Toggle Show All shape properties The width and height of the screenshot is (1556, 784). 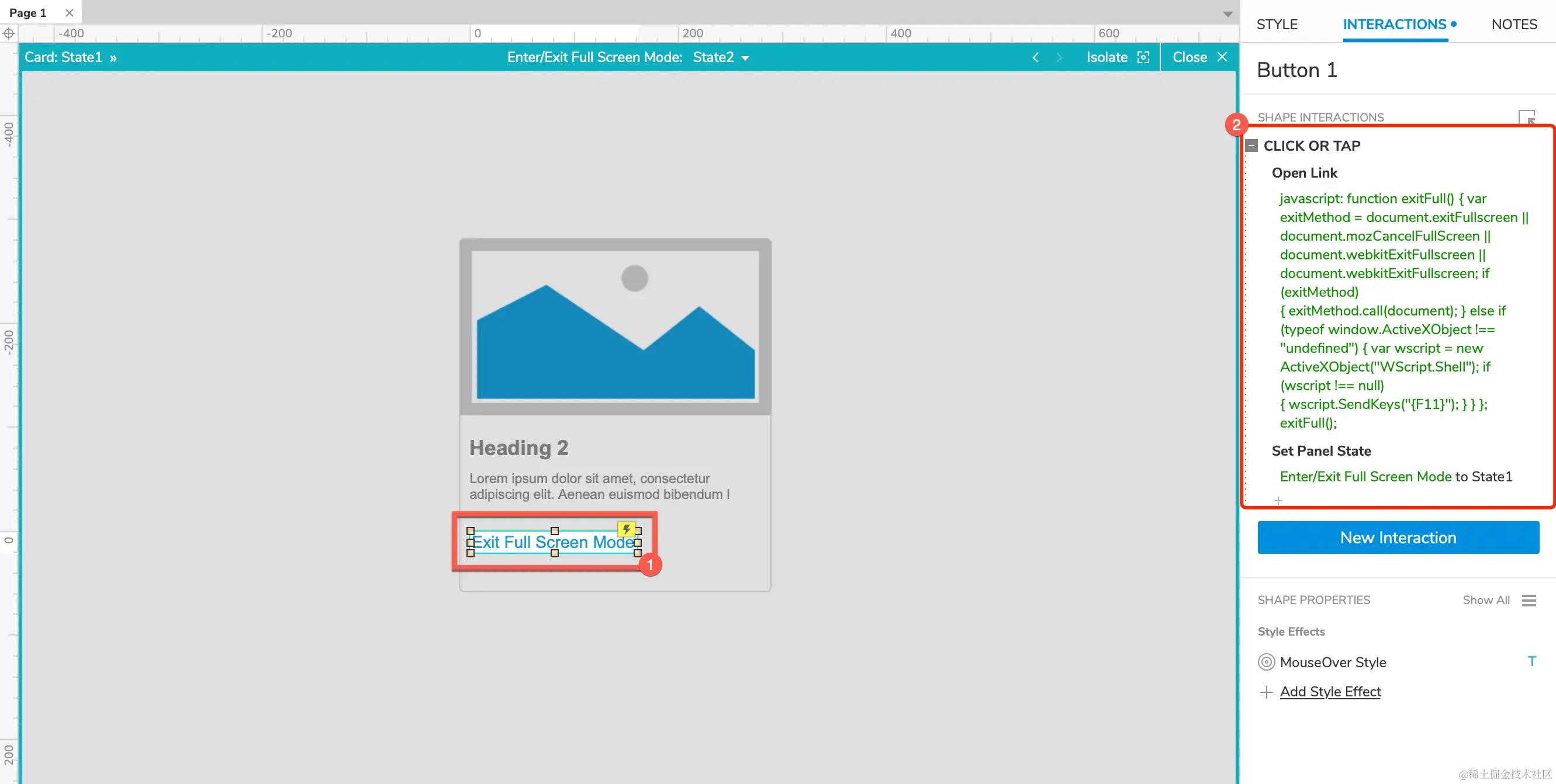[x=1486, y=600]
